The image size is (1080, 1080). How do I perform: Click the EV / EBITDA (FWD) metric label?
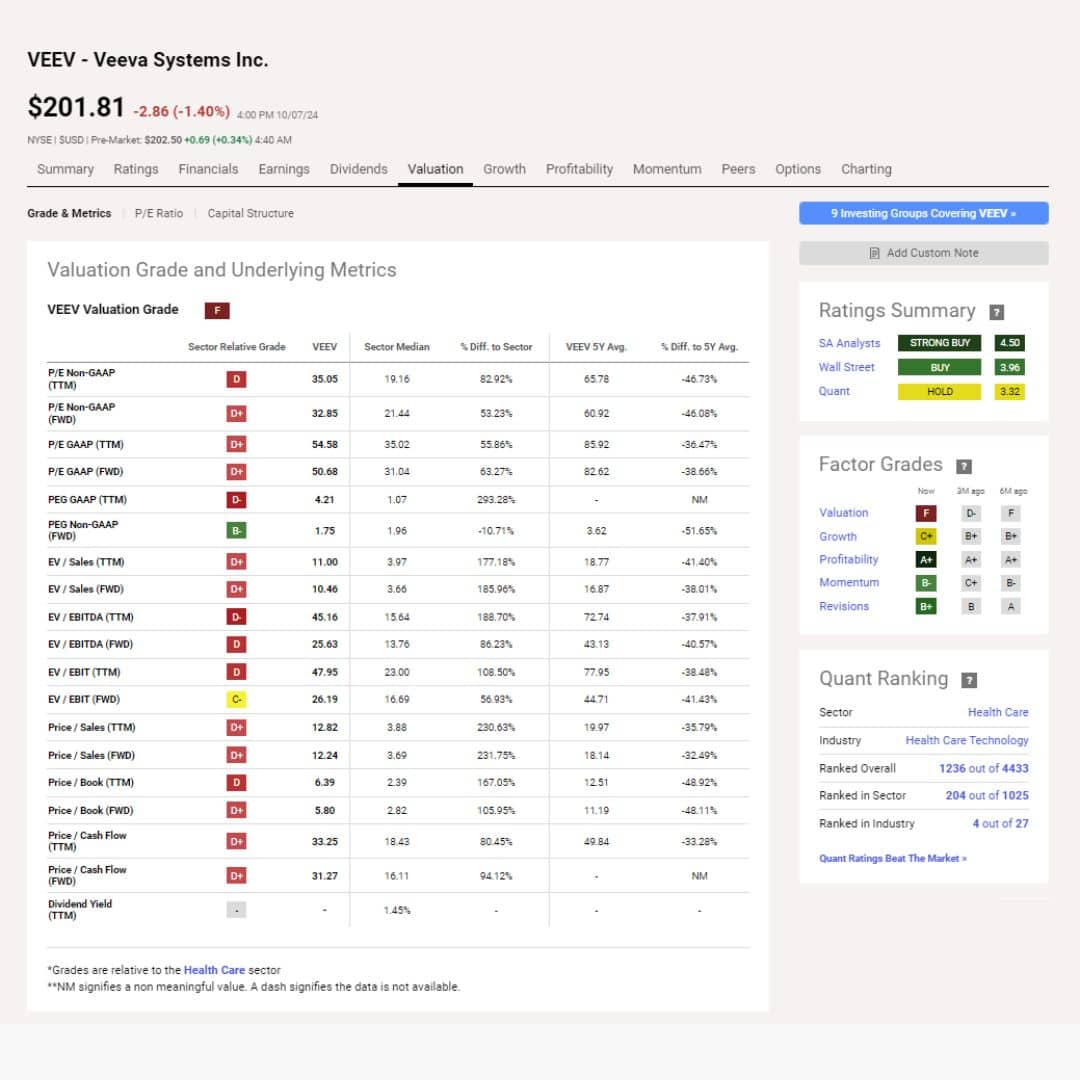pyautogui.click(x=90, y=644)
